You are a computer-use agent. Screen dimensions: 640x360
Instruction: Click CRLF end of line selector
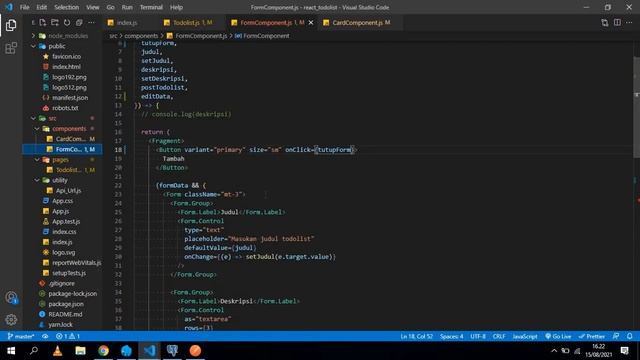499,336
